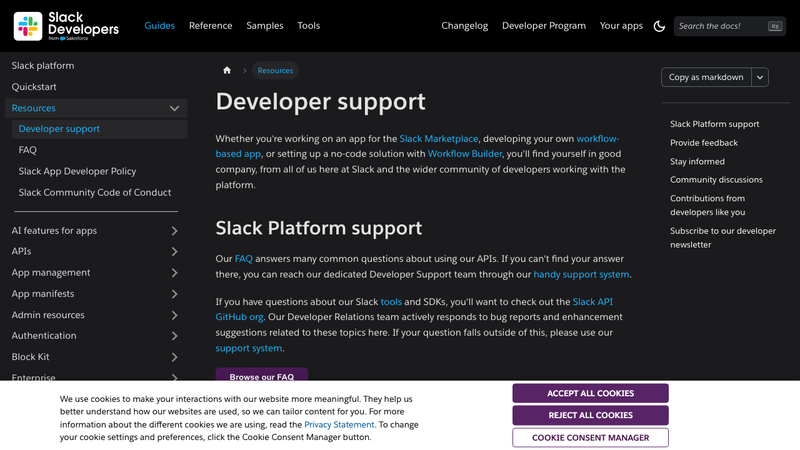Click the Browse our FAQ button
This screenshot has height=450, width=800.
click(x=262, y=374)
